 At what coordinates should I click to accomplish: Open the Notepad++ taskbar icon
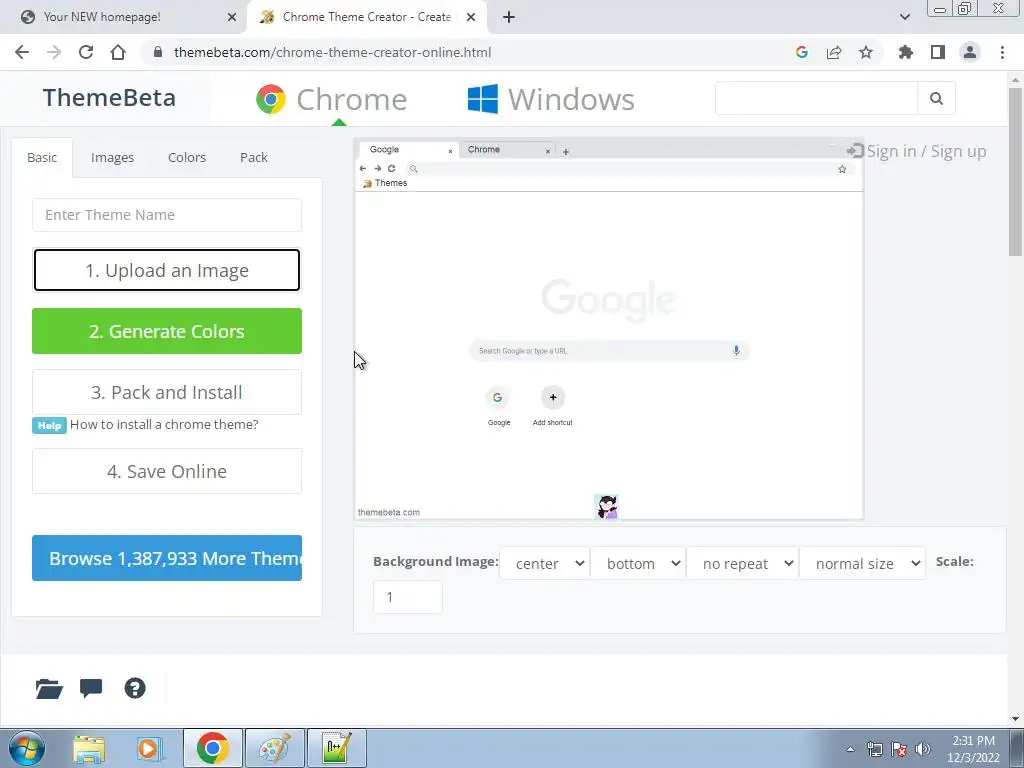click(x=336, y=749)
